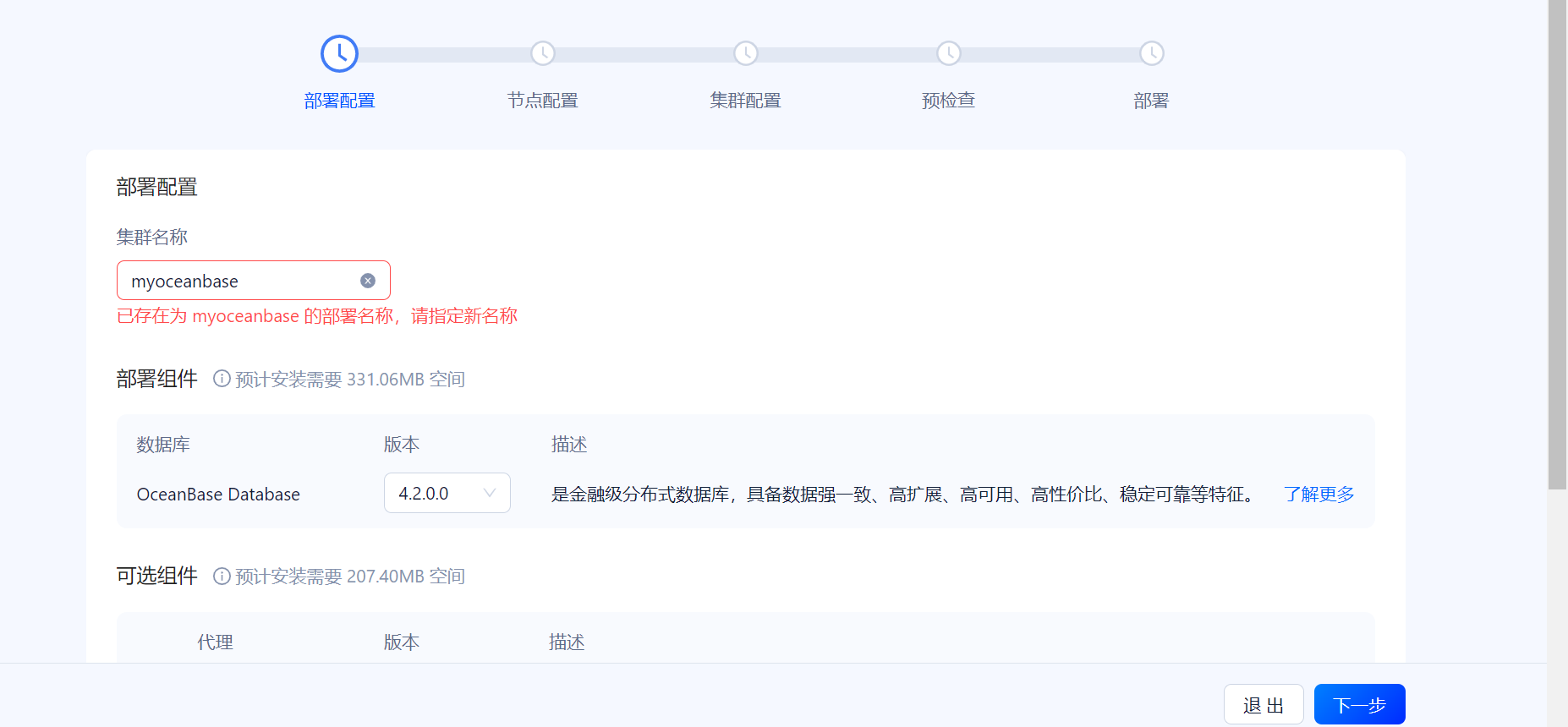Click the 下一步 button

1360,704
